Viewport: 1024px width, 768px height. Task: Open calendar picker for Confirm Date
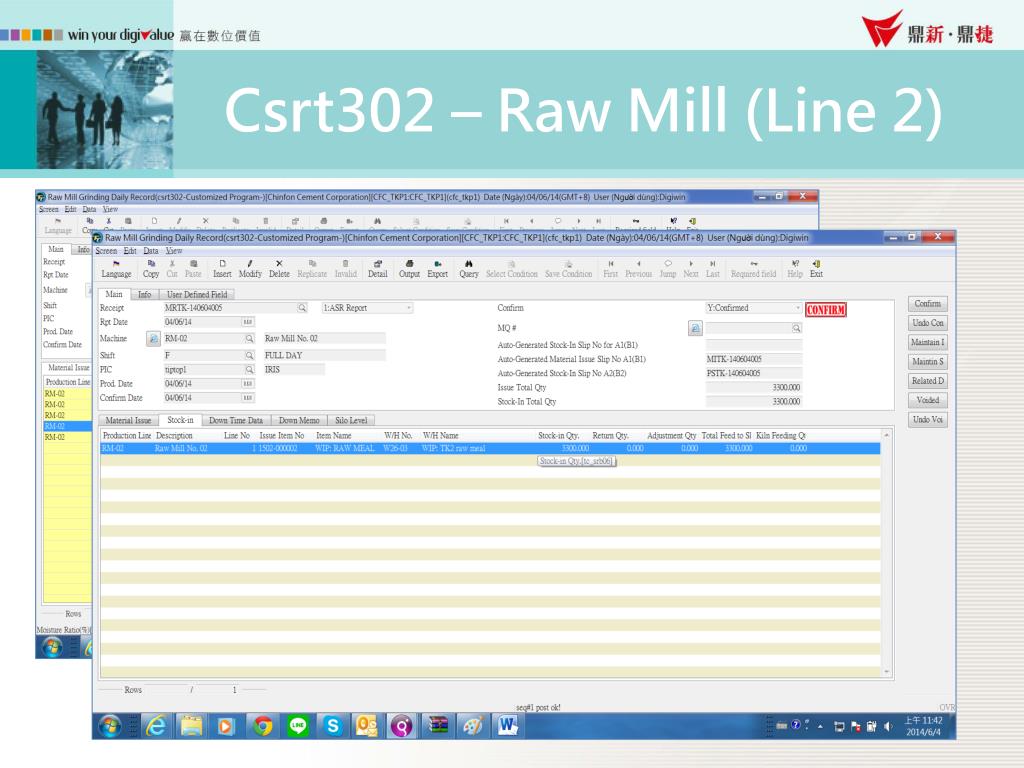coord(248,398)
